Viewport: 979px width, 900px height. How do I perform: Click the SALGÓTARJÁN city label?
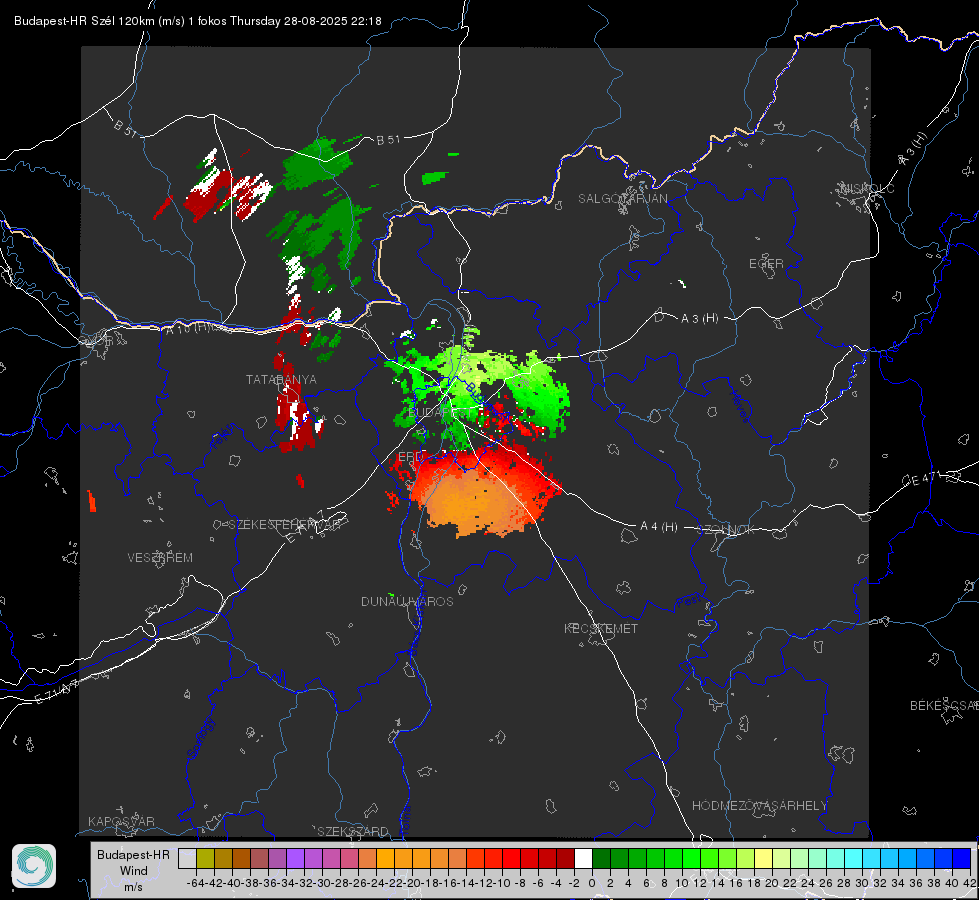(x=622, y=199)
